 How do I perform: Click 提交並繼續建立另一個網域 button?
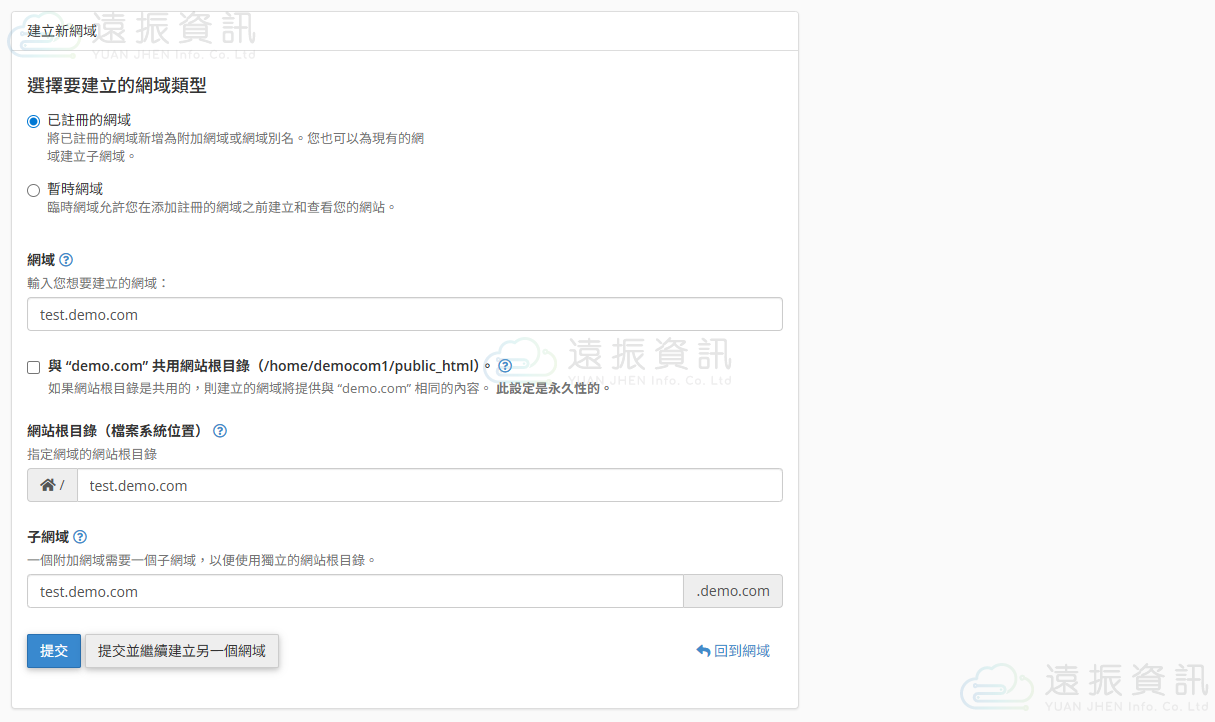point(182,651)
